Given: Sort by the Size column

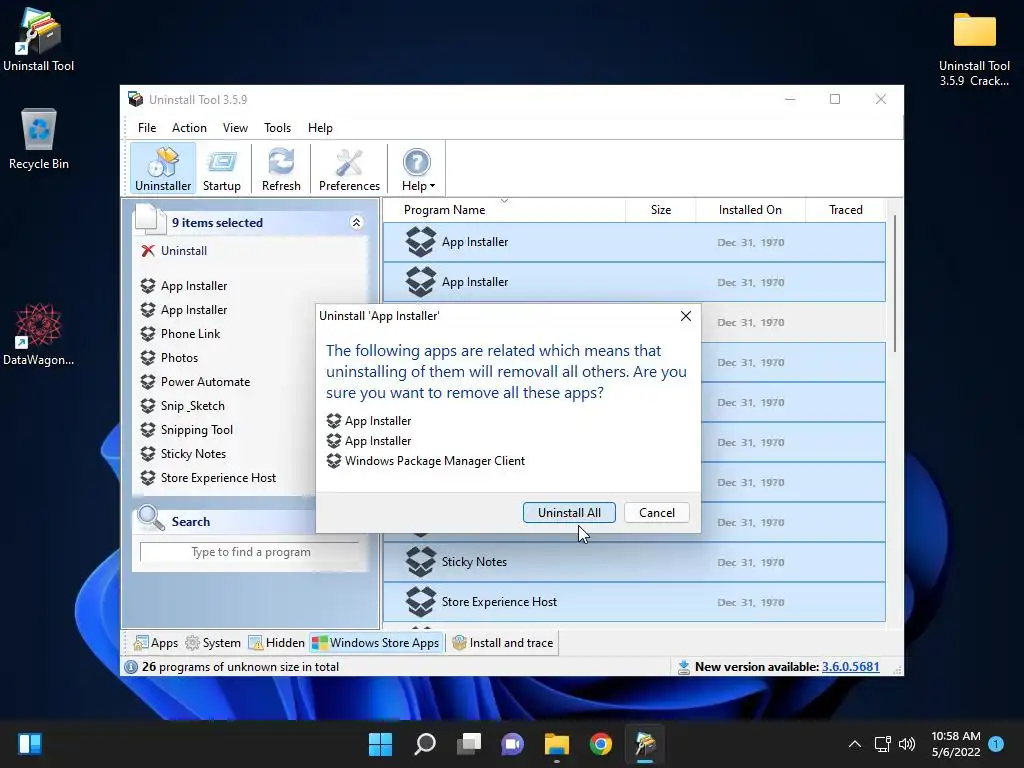Looking at the screenshot, I should [x=660, y=210].
